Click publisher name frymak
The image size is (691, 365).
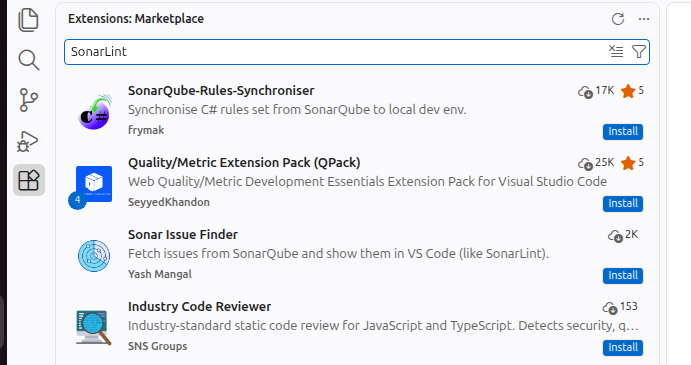tap(146, 130)
